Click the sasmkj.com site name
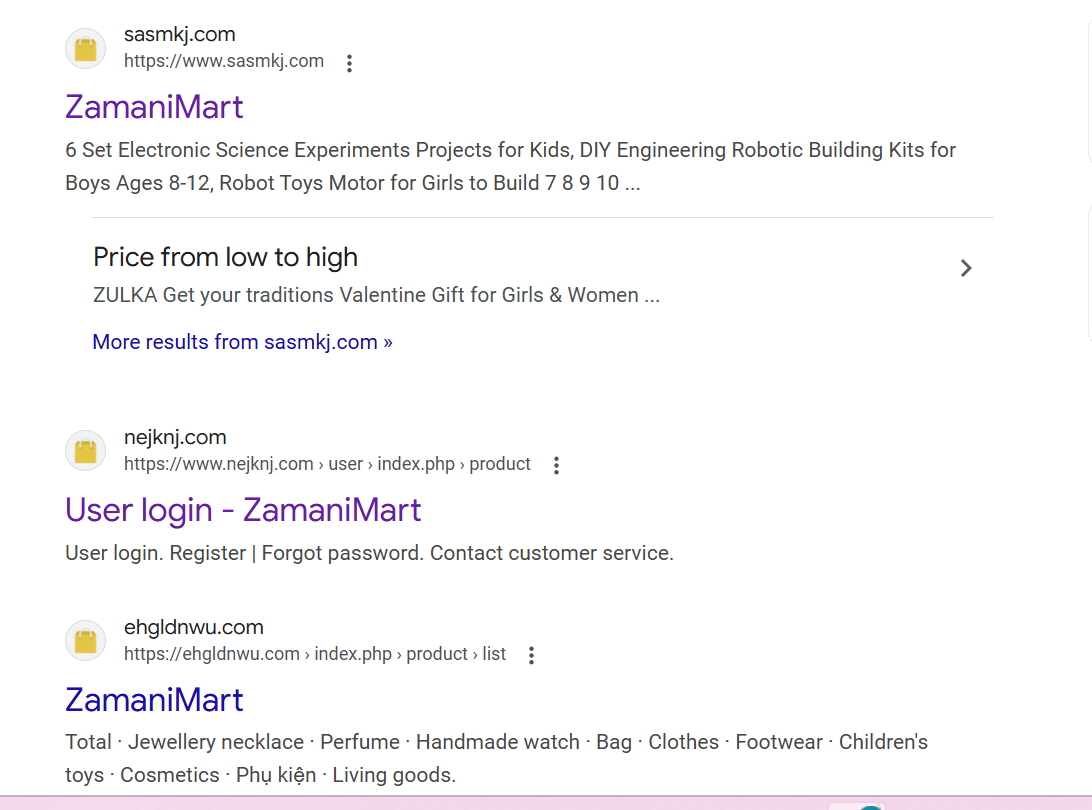Viewport: 1092px width, 810px height. [x=180, y=34]
